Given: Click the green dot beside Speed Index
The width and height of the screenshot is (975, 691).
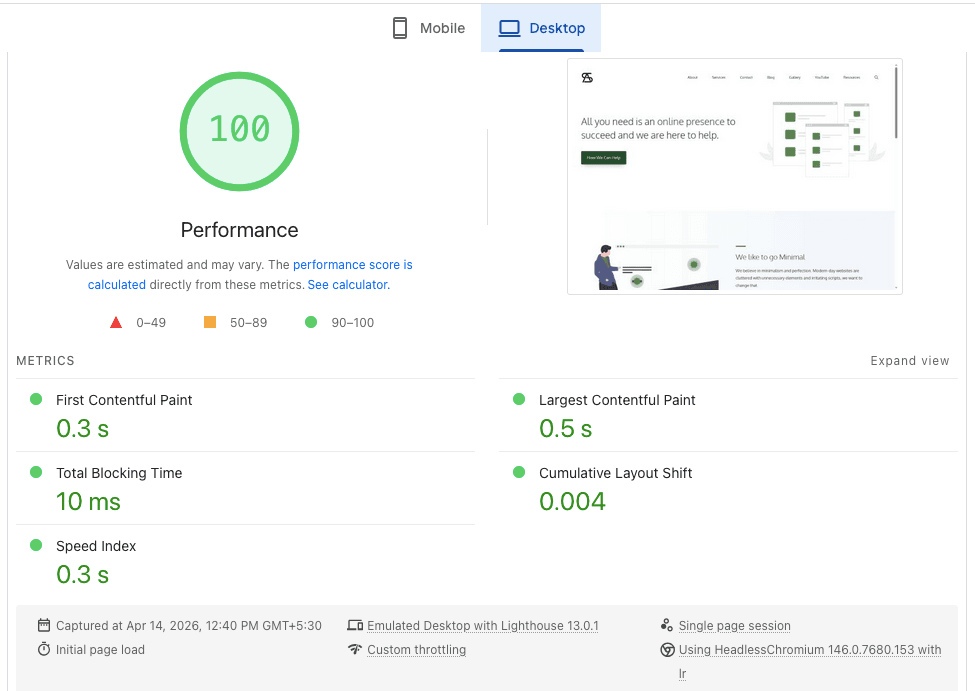Looking at the screenshot, I should point(36,544).
